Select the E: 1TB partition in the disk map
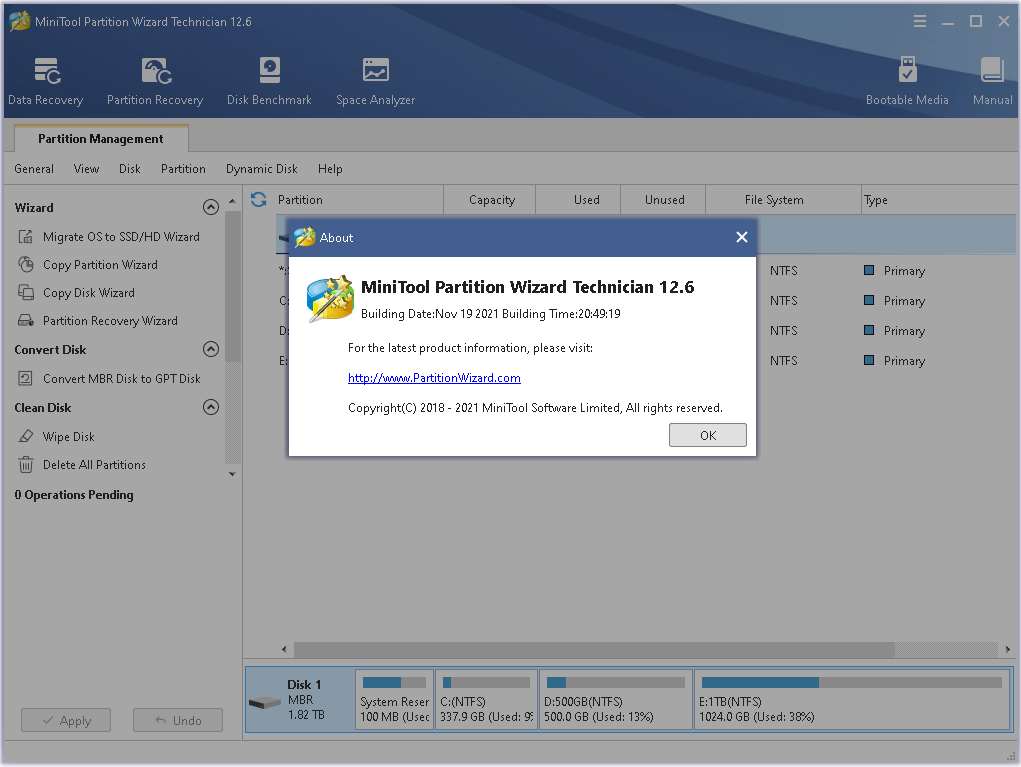1021x767 pixels. (x=852, y=700)
